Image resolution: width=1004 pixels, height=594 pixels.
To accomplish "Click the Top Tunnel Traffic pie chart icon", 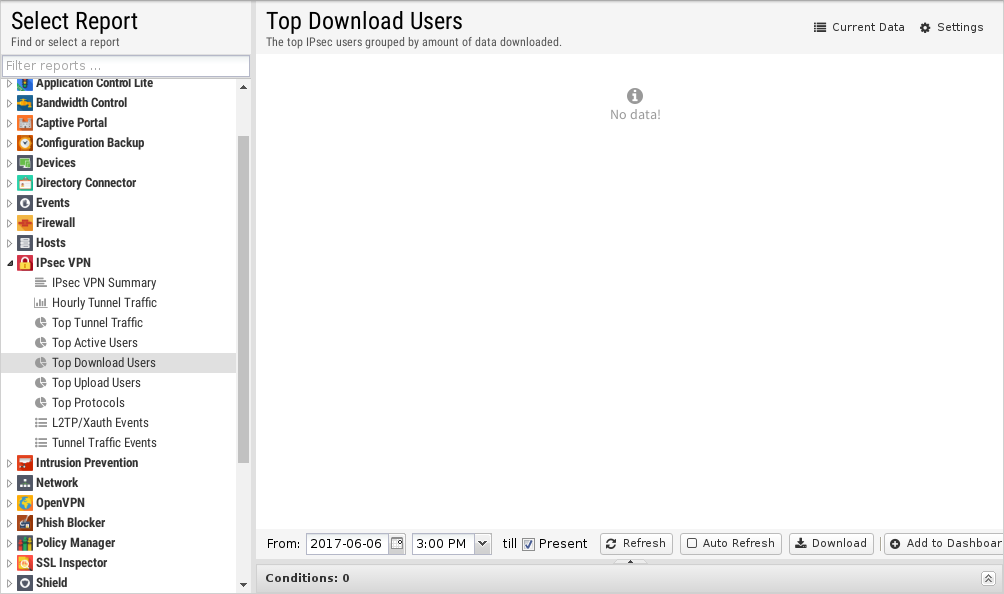I will (x=40, y=323).
